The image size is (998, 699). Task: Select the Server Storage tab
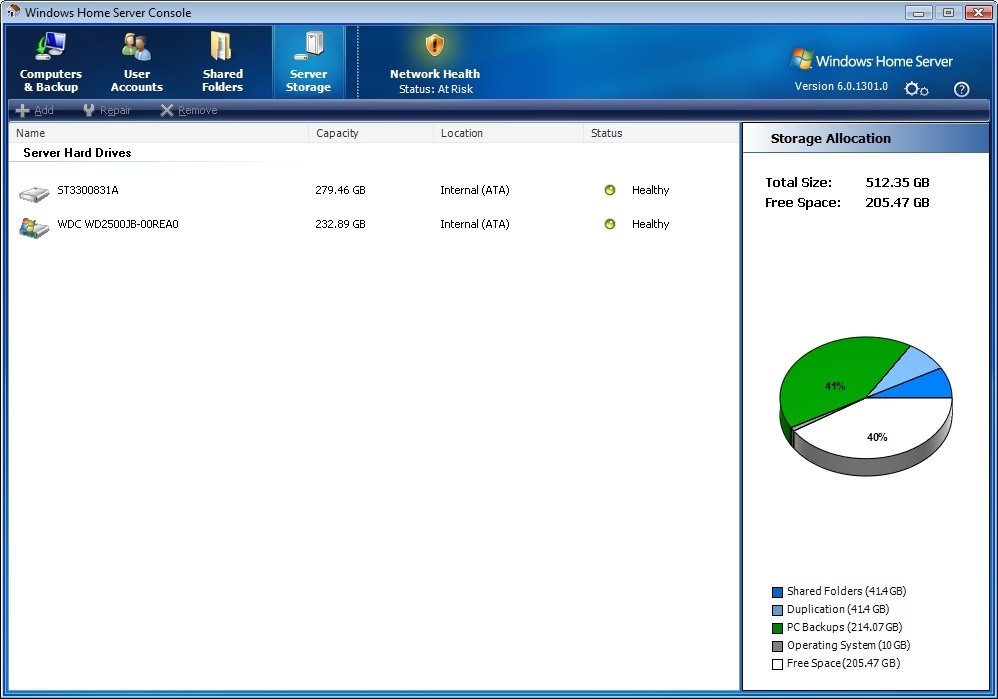pos(308,62)
